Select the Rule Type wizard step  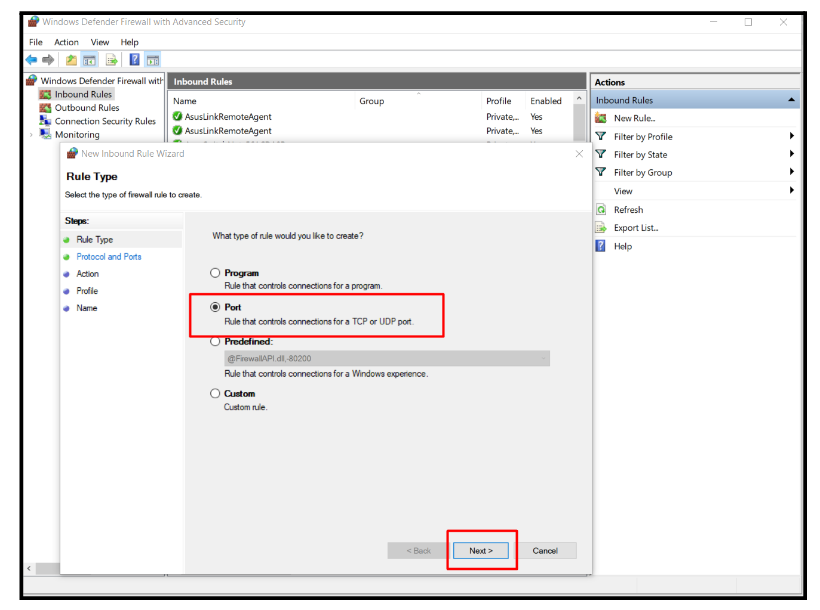coord(95,240)
